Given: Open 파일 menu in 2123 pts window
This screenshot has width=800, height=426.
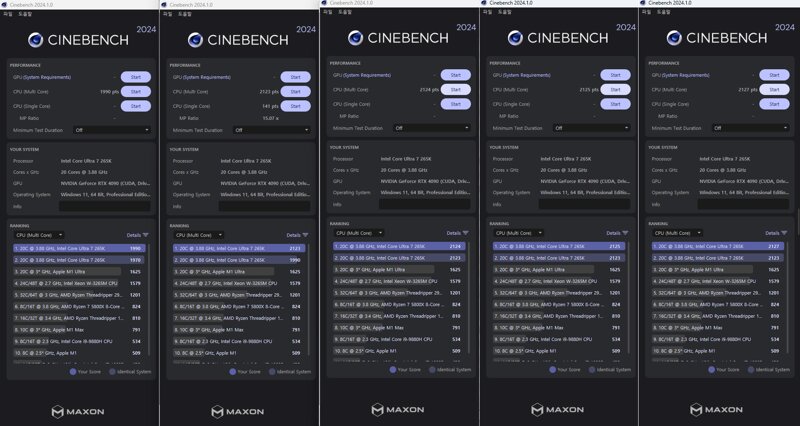Looking at the screenshot, I should click(x=167, y=14).
